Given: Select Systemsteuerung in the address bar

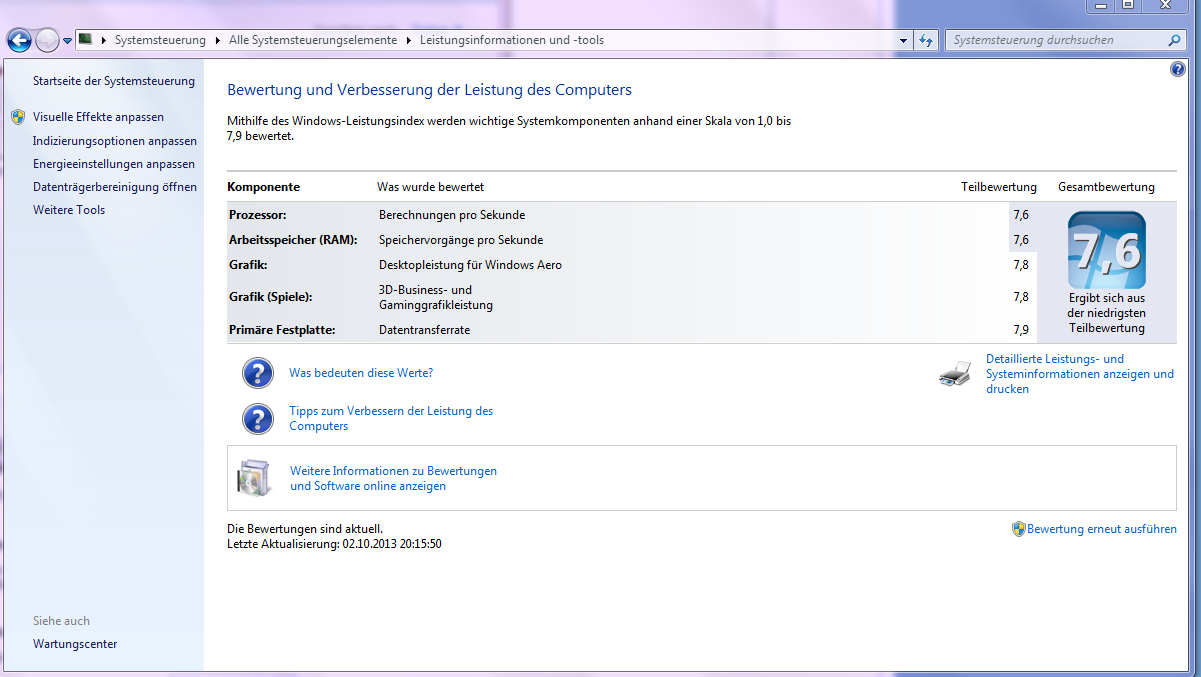Looking at the screenshot, I should click(x=160, y=40).
